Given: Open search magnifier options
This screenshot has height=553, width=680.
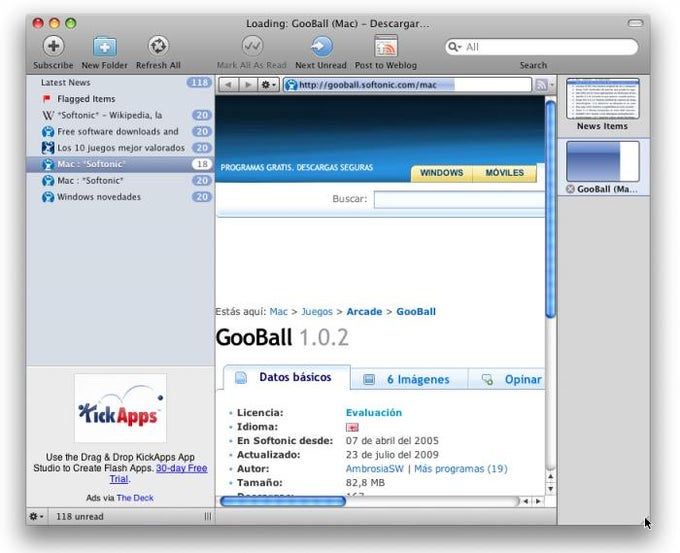Looking at the screenshot, I should tap(454, 47).
